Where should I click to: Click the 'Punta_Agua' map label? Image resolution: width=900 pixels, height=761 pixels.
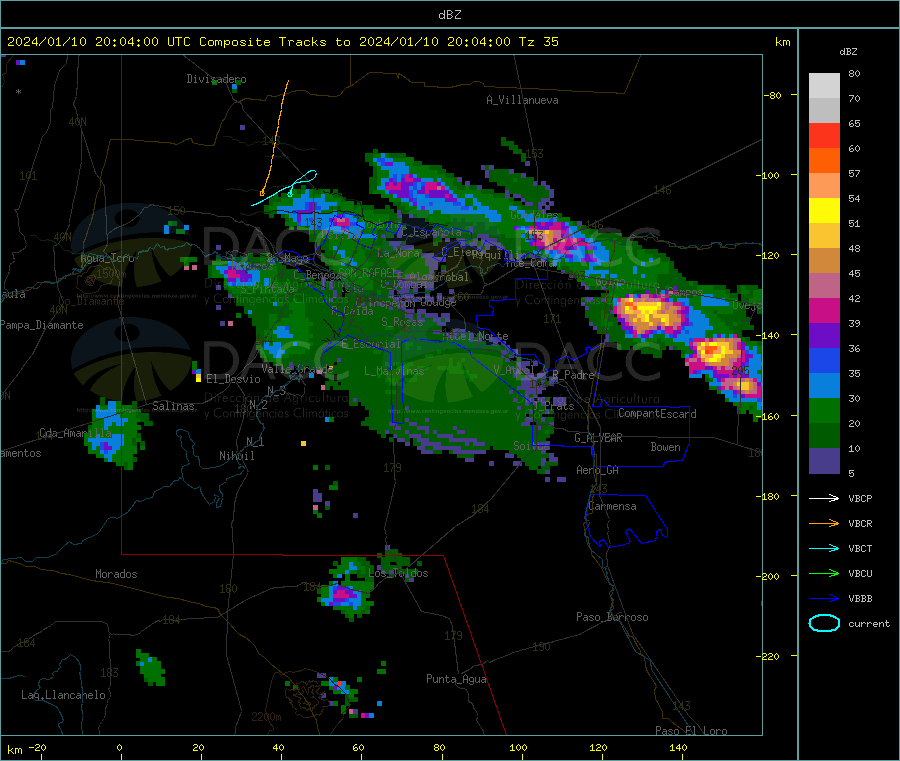(x=456, y=680)
